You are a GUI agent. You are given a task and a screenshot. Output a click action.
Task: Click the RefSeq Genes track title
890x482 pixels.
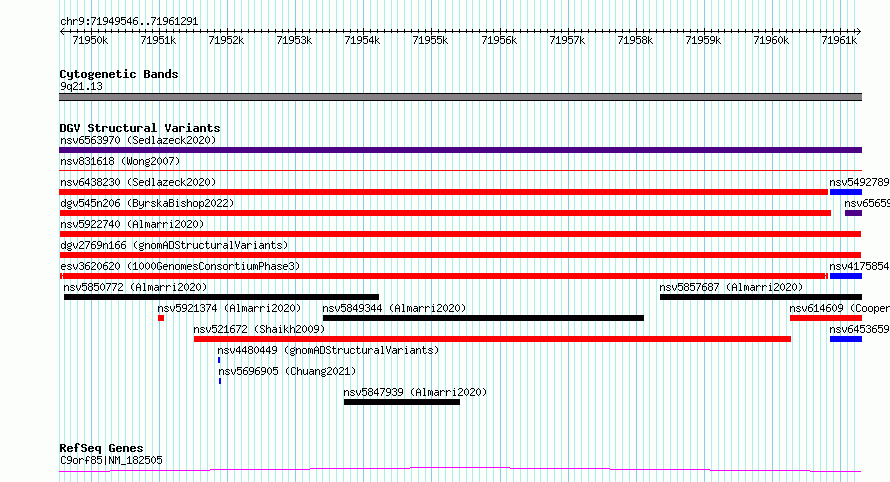[101, 448]
